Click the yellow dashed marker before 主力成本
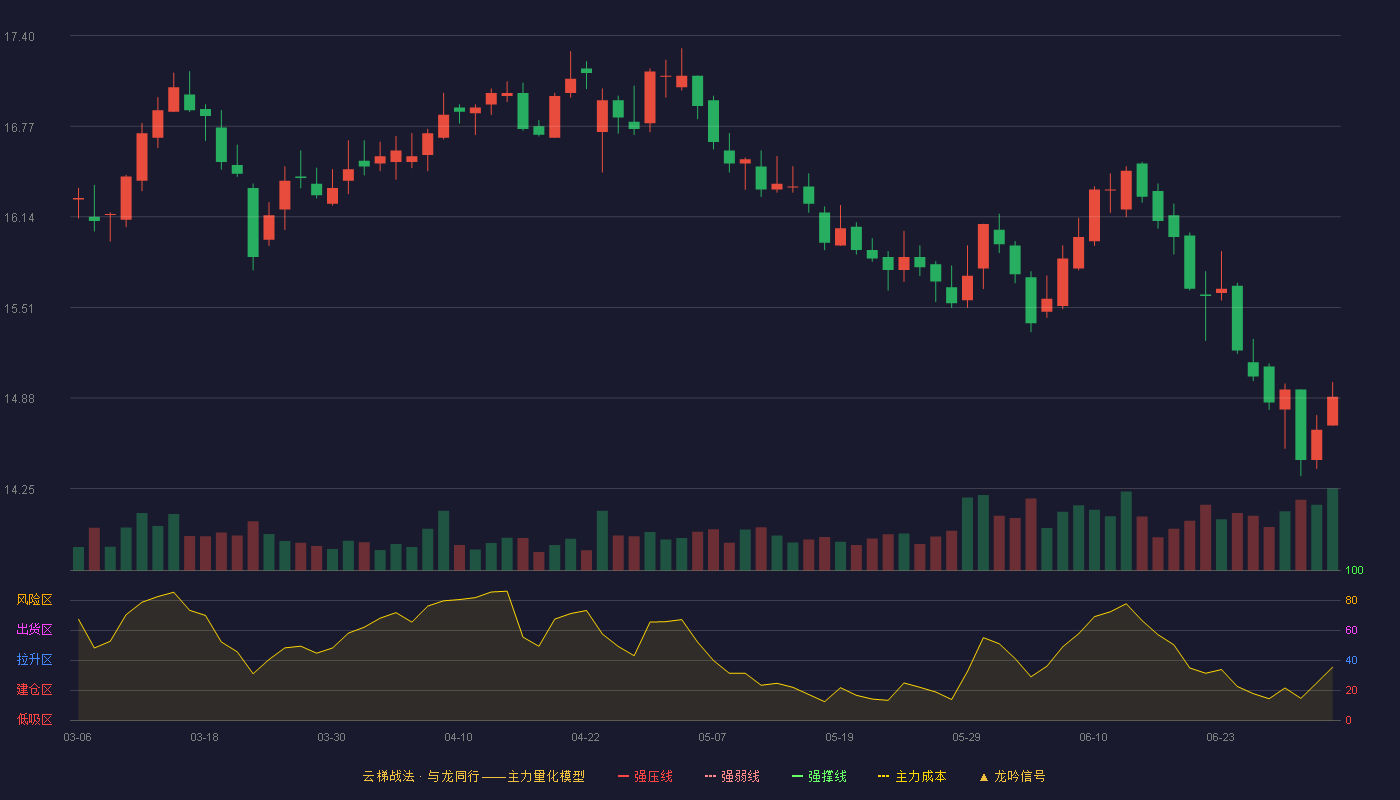The image size is (1400, 800). 883,777
